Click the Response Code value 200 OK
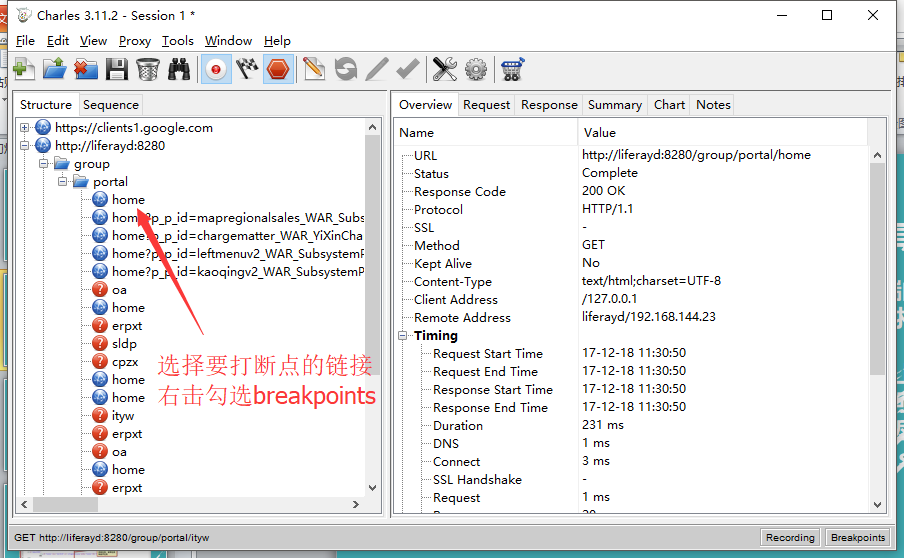 tap(603, 191)
